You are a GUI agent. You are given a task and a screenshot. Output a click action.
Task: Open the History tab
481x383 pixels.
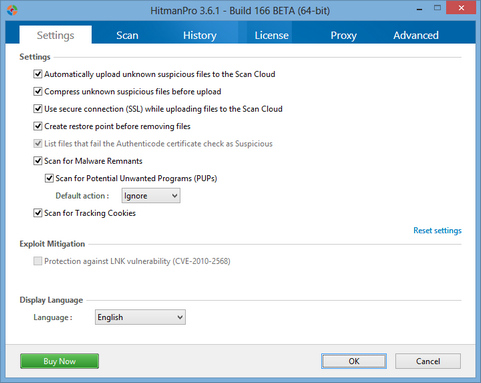[x=200, y=35]
